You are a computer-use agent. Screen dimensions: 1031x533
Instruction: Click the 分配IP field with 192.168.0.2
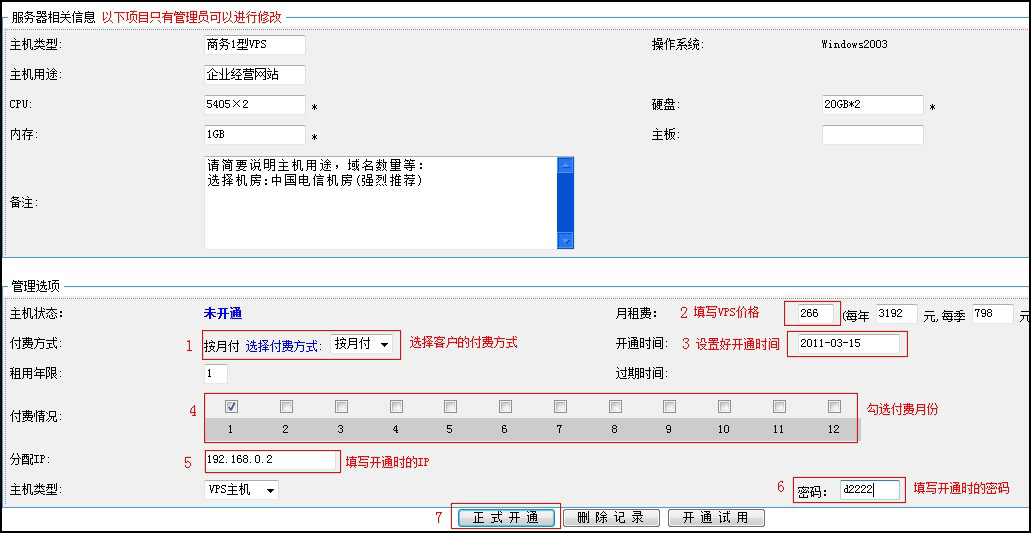pos(271,460)
